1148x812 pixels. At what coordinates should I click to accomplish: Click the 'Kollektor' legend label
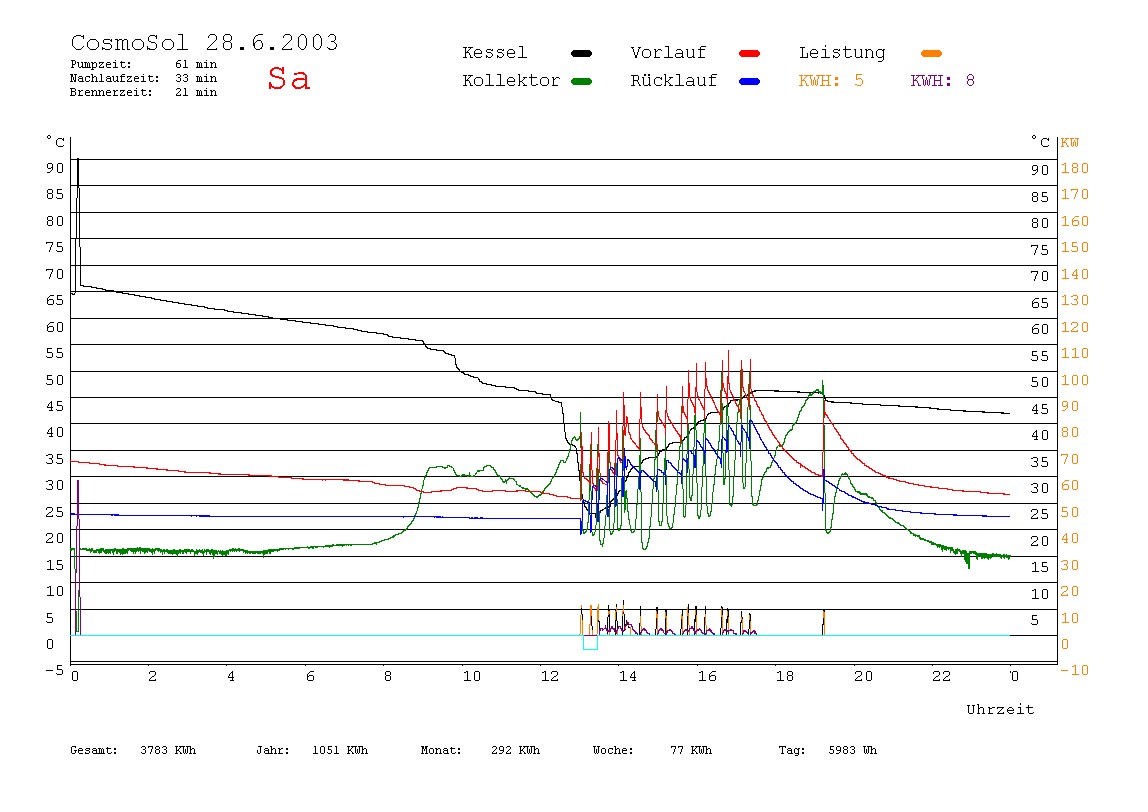tap(510, 81)
